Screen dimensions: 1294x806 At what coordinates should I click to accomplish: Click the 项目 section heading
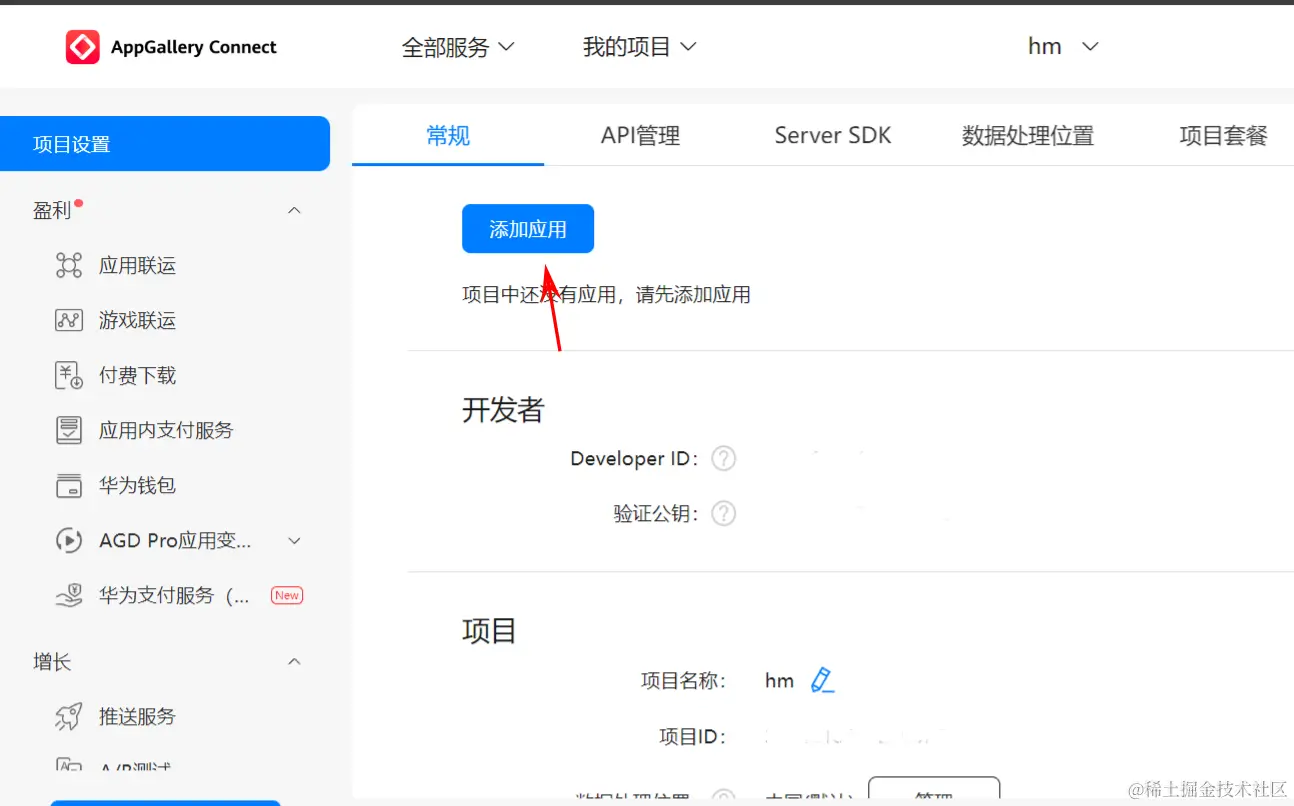pyautogui.click(x=489, y=631)
